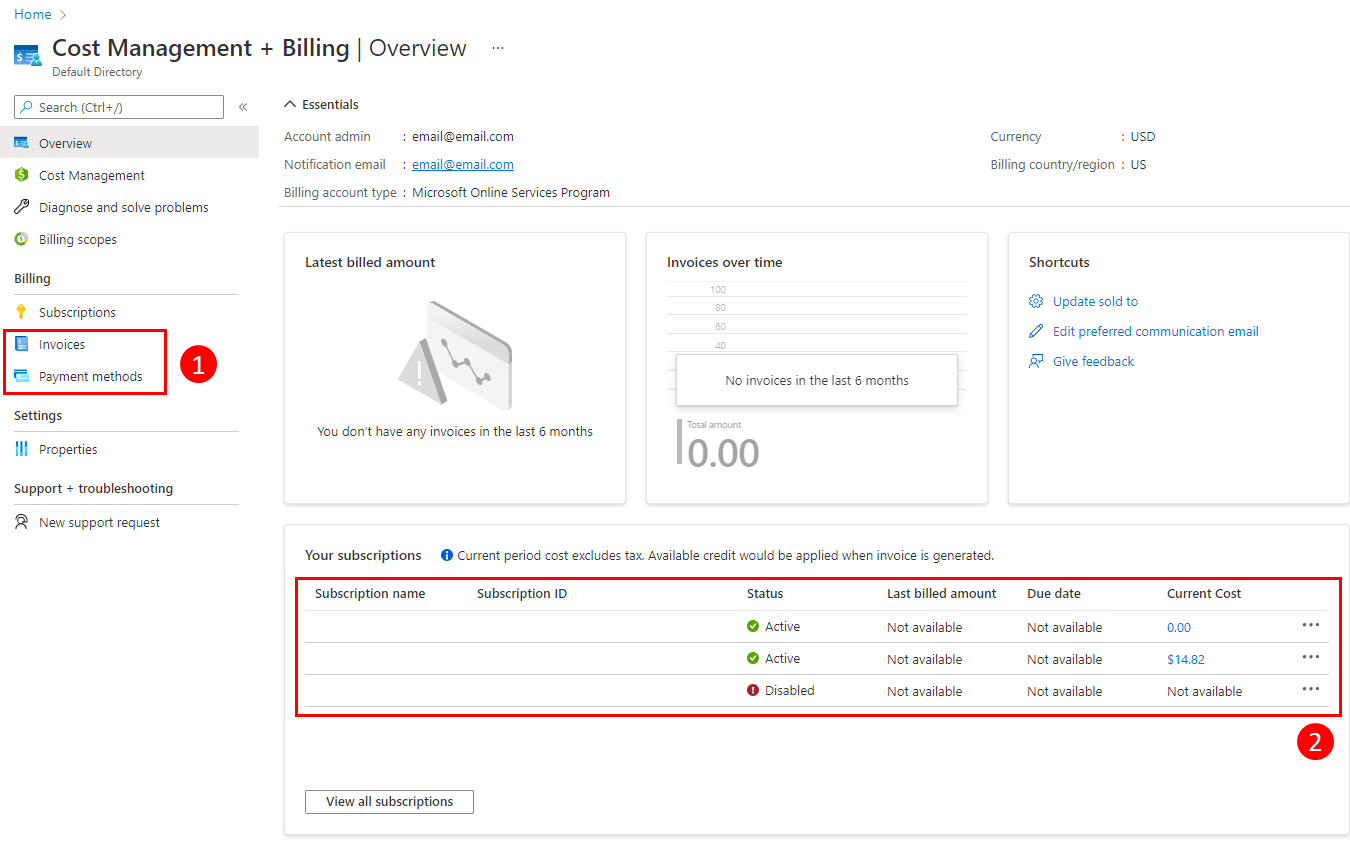Click the Overview menu icon
Screen dimensions: 1350x857
21,143
